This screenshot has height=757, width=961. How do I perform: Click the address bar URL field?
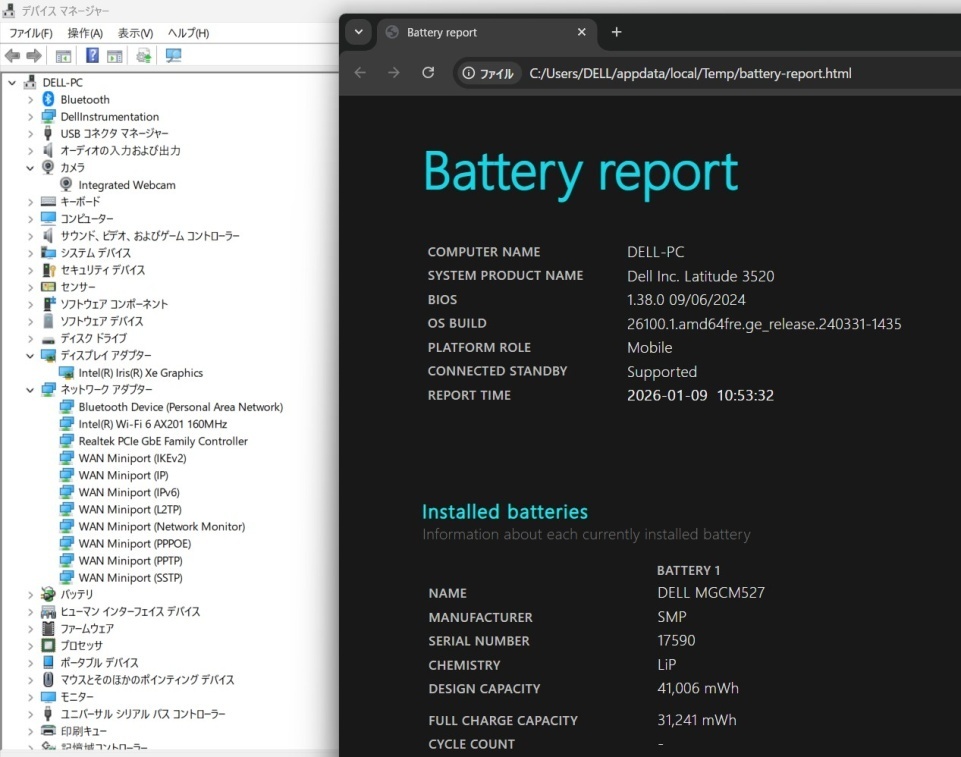click(x=690, y=73)
